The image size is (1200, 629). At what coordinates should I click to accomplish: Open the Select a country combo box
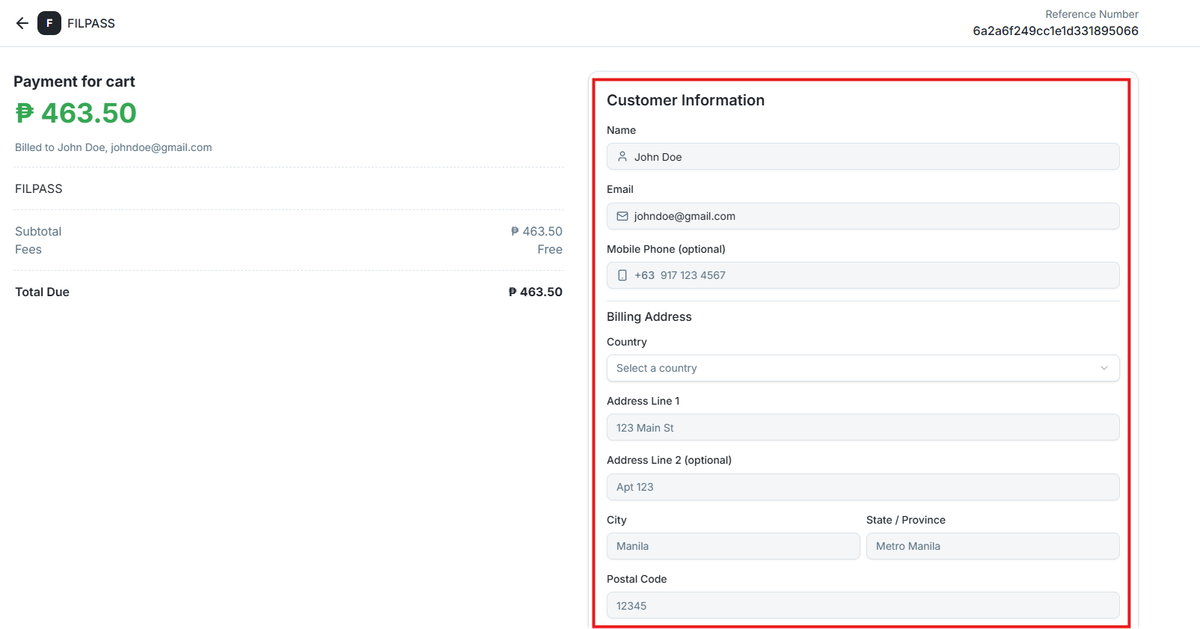tap(863, 368)
